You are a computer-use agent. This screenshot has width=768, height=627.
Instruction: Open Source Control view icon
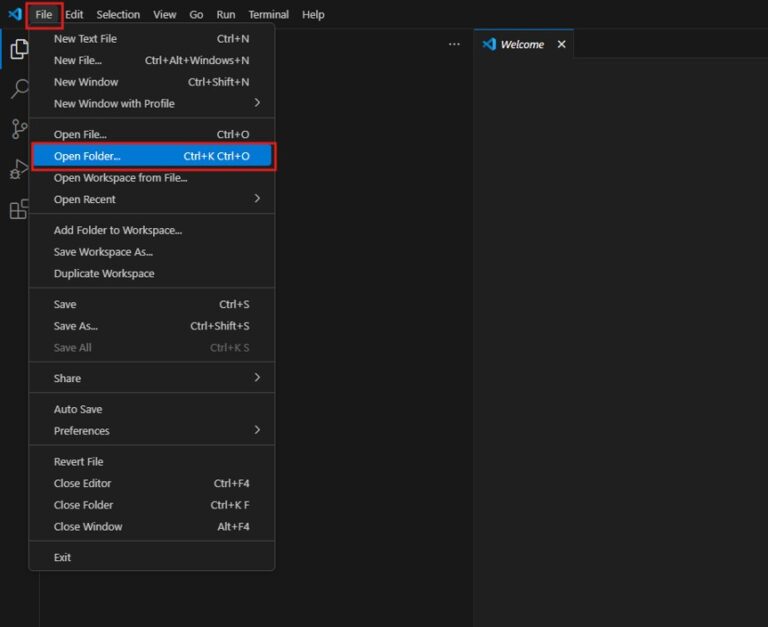coord(18,129)
